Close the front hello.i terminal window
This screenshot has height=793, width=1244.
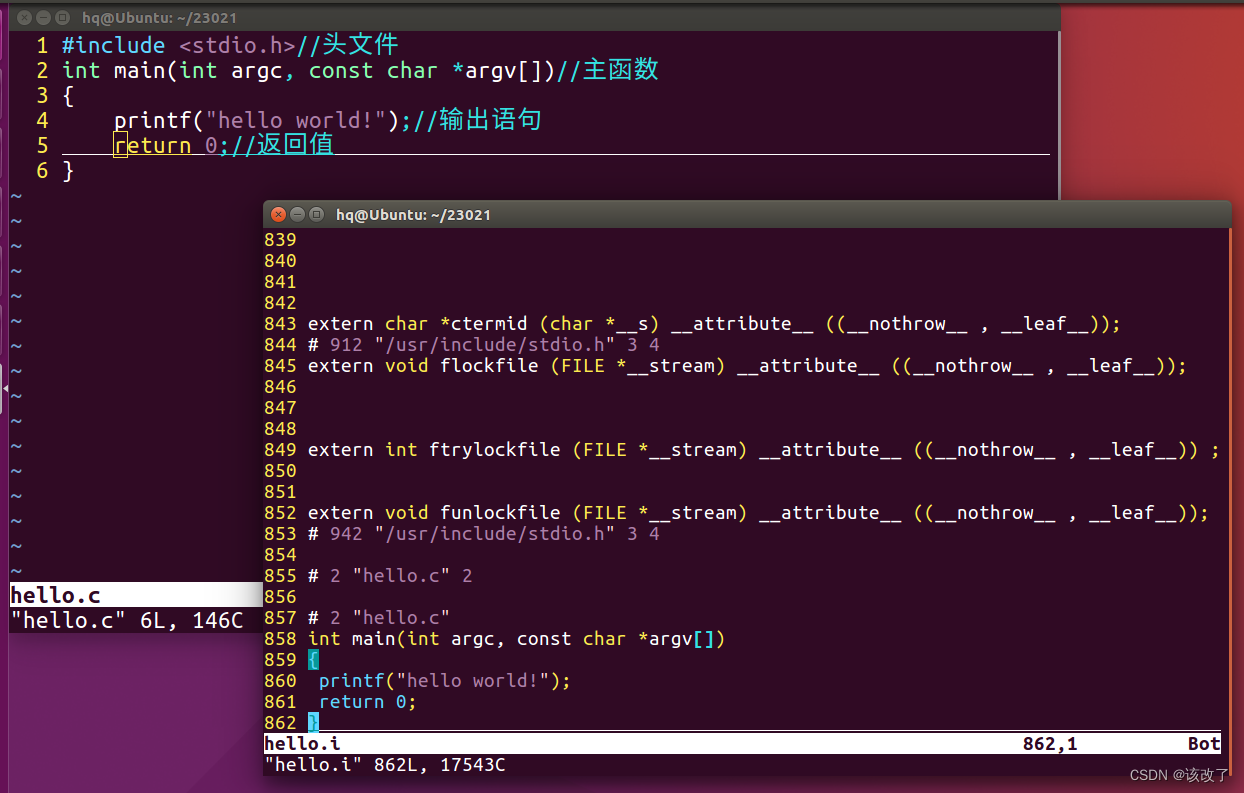coord(278,214)
